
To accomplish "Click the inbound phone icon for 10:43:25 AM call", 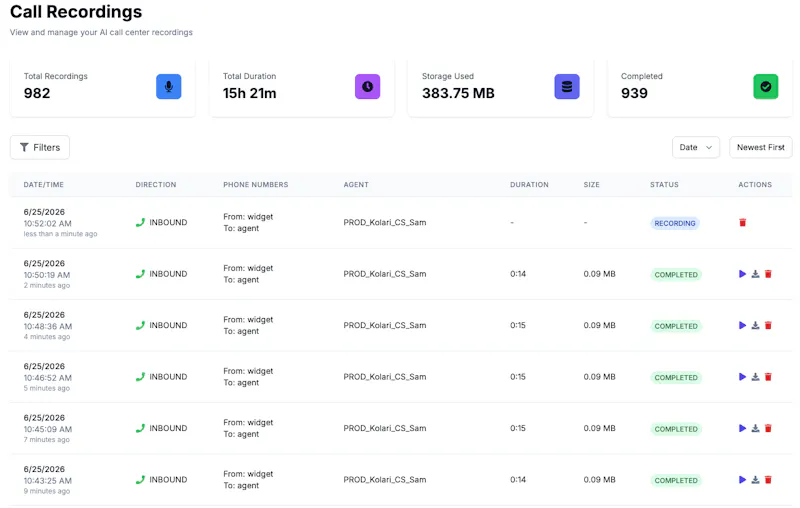I will click(x=140, y=480).
